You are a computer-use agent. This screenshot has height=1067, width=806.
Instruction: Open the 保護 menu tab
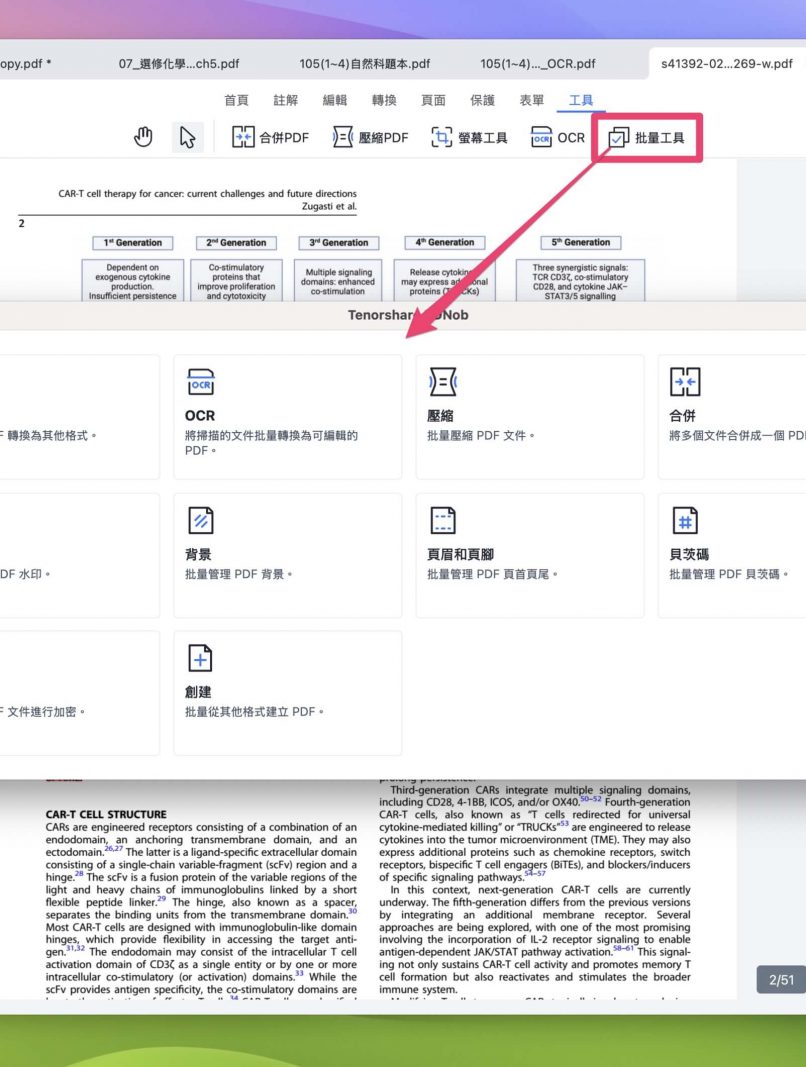point(482,100)
